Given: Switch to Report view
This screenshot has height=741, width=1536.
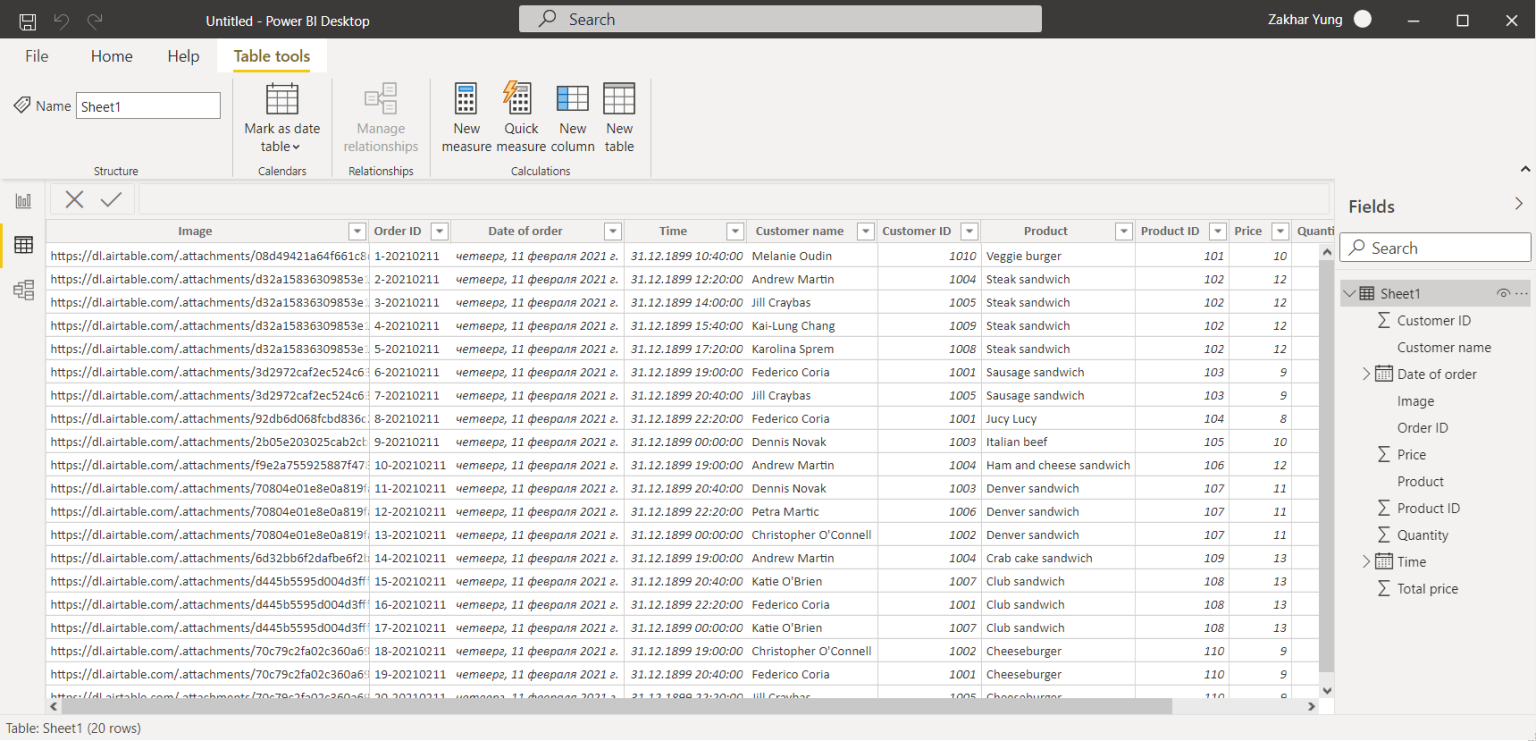Looking at the screenshot, I should pos(22,199).
